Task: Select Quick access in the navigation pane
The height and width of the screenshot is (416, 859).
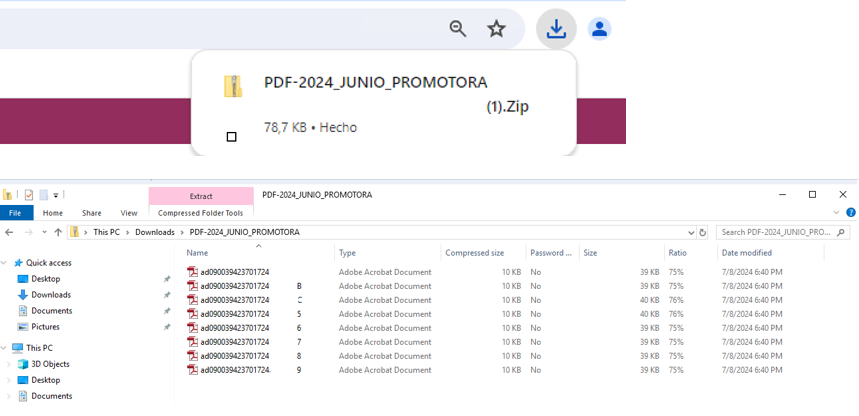Action: point(49,263)
